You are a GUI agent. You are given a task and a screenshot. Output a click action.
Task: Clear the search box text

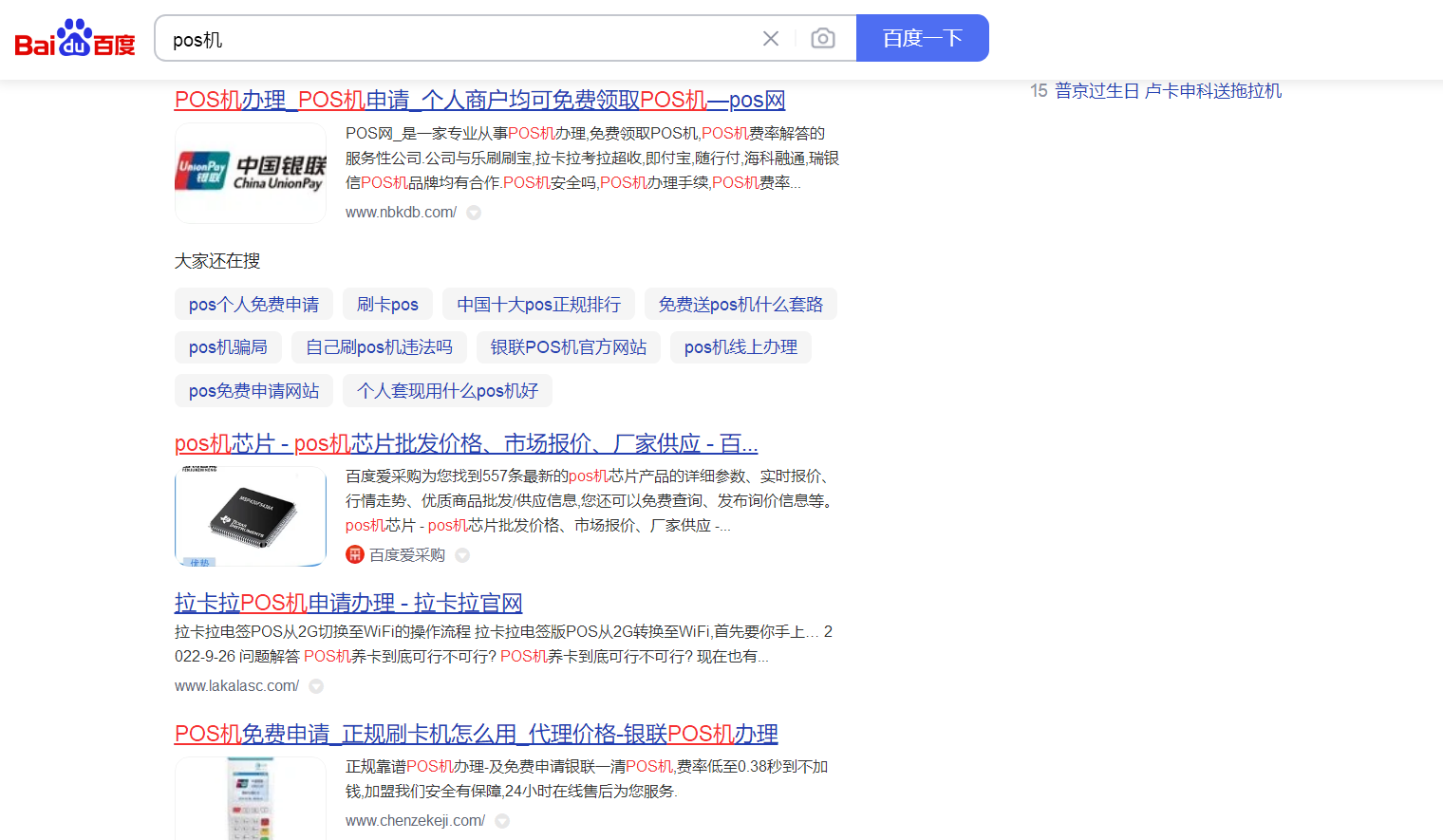click(x=770, y=39)
